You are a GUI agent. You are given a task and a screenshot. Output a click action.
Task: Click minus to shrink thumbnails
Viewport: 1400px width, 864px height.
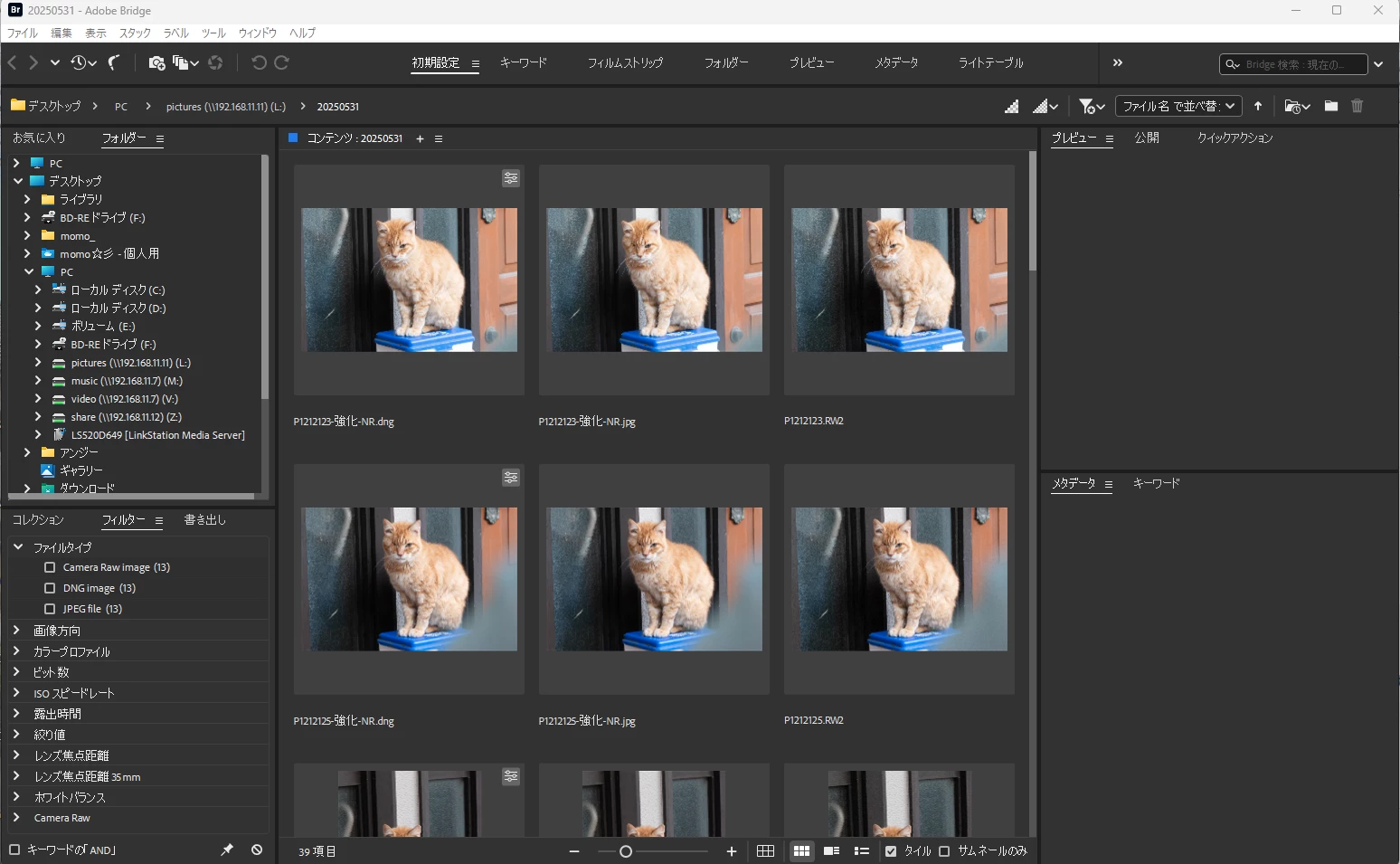574,851
